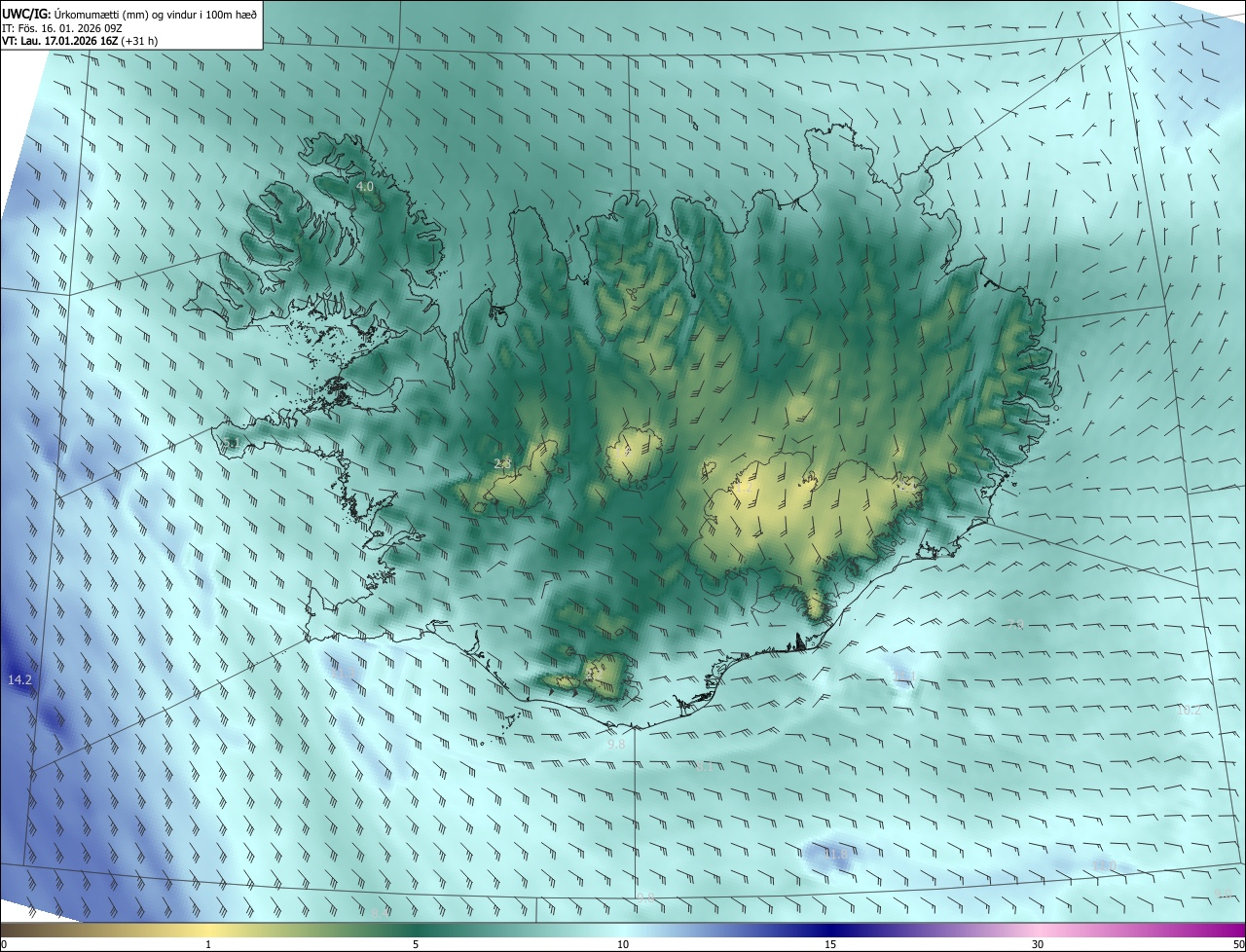Click the '0' tick on the color scale
Screen dimensions: 1246x952
[x=4, y=945]
